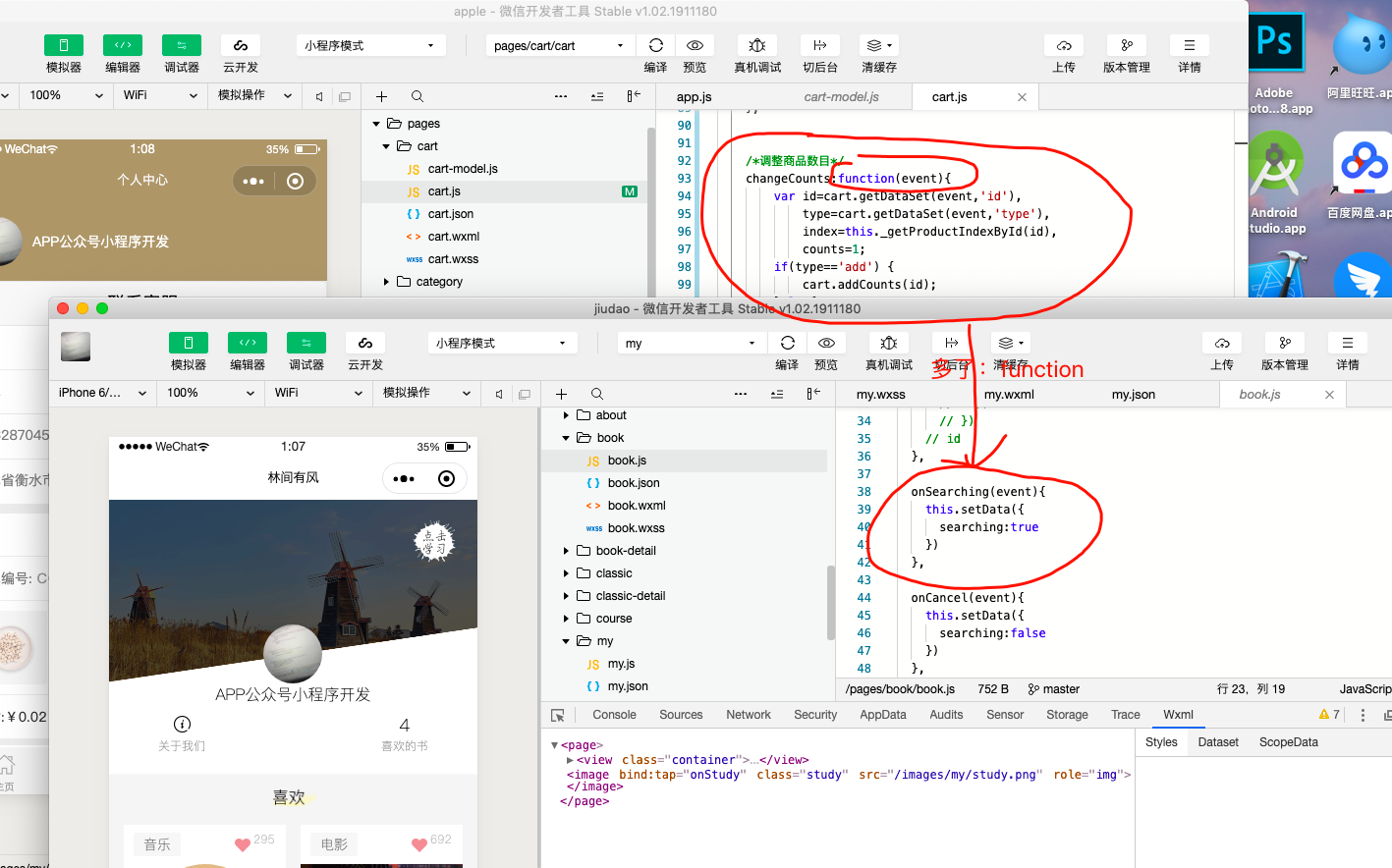
Task: Add new file in jiudao file tree
Action: click(561, 394)
